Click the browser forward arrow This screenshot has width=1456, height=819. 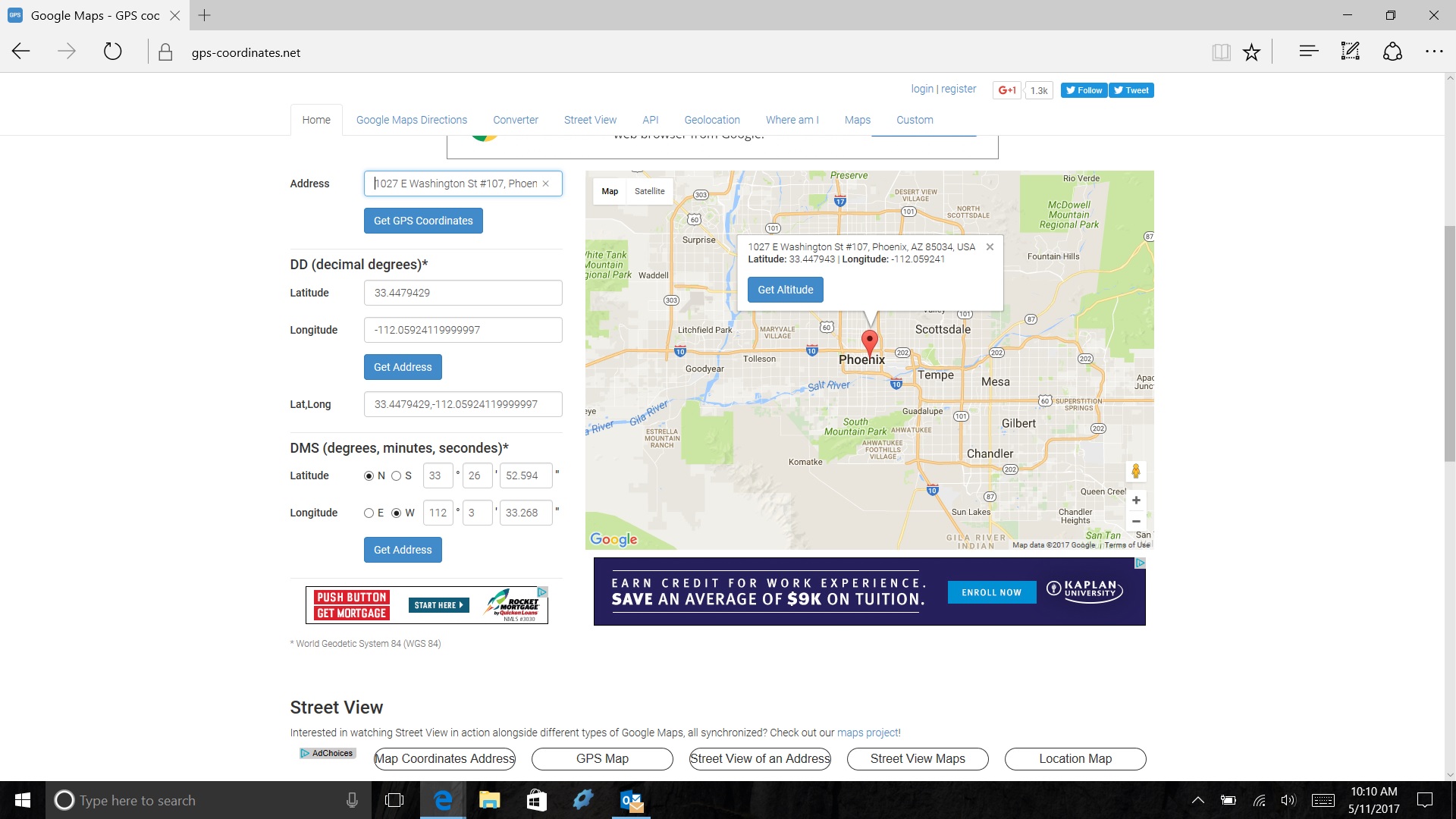coord(67,52)
